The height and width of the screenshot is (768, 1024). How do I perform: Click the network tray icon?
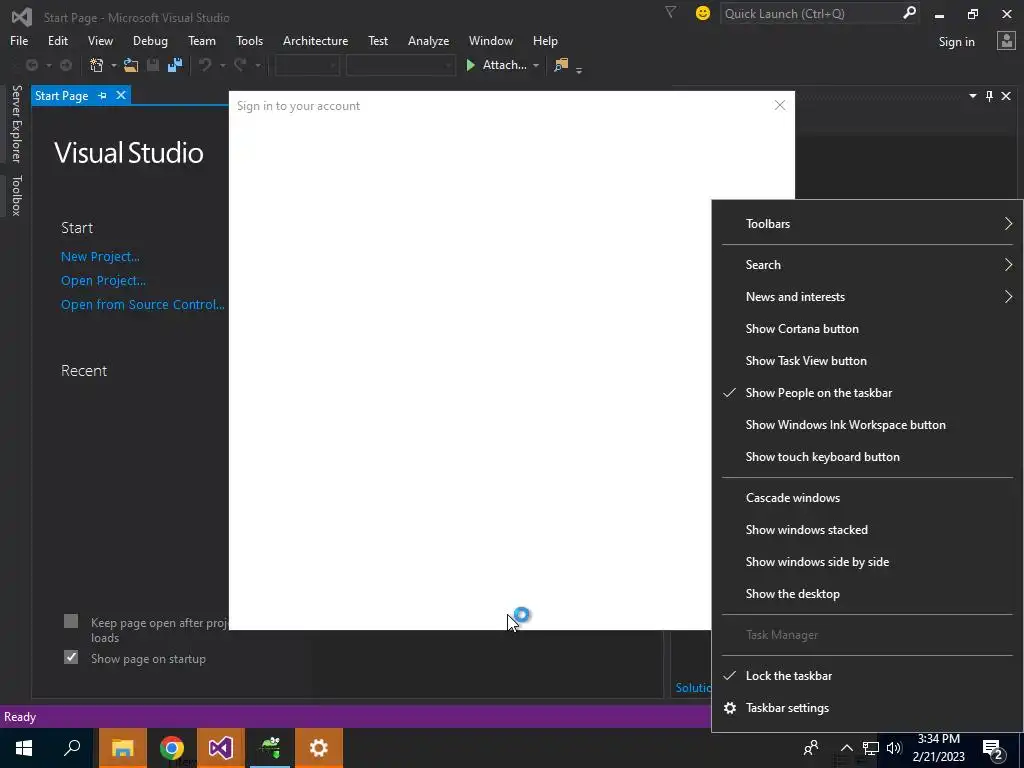pos(871,748)
